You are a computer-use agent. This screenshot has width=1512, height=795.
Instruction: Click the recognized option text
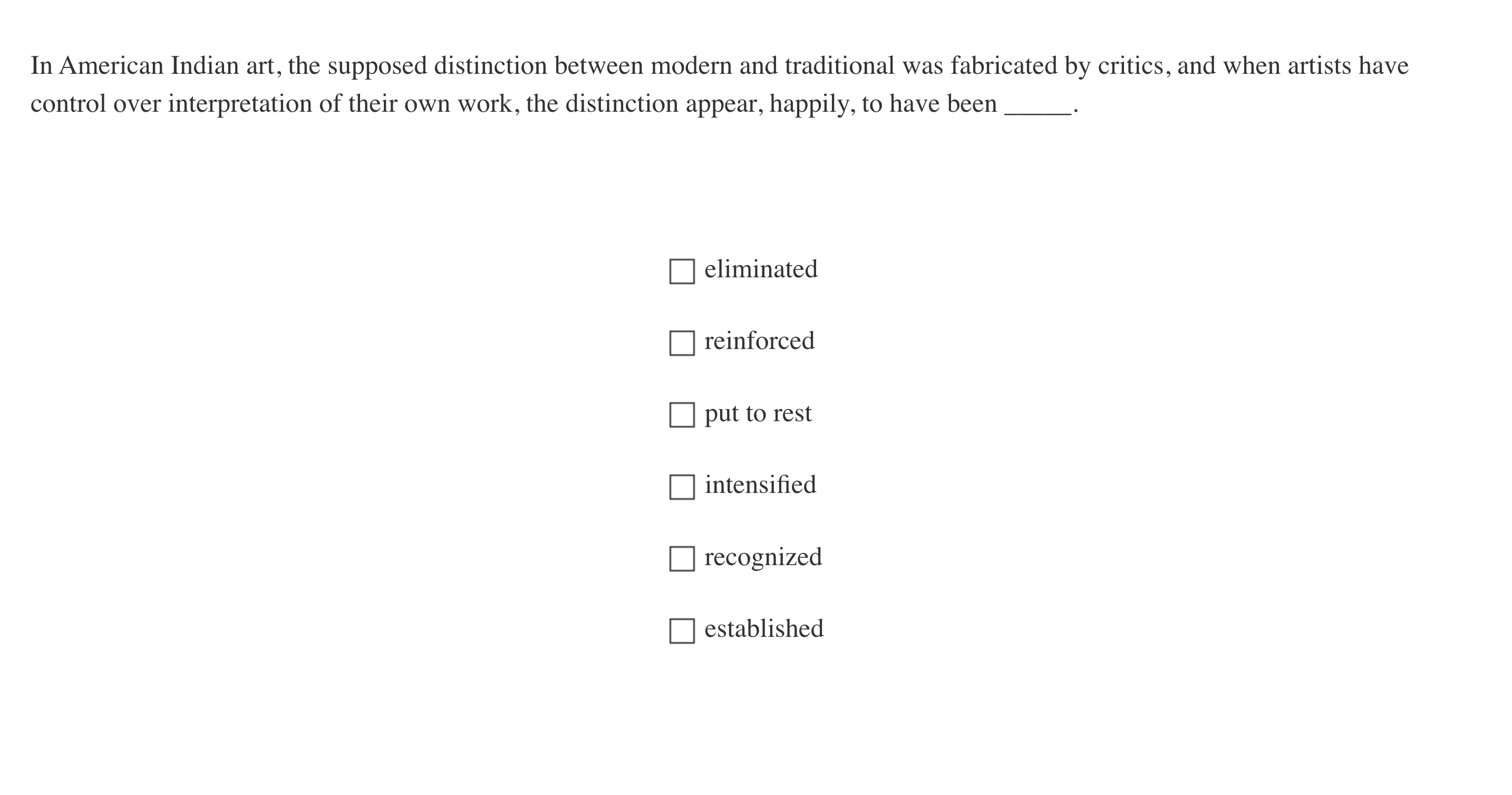763,557
